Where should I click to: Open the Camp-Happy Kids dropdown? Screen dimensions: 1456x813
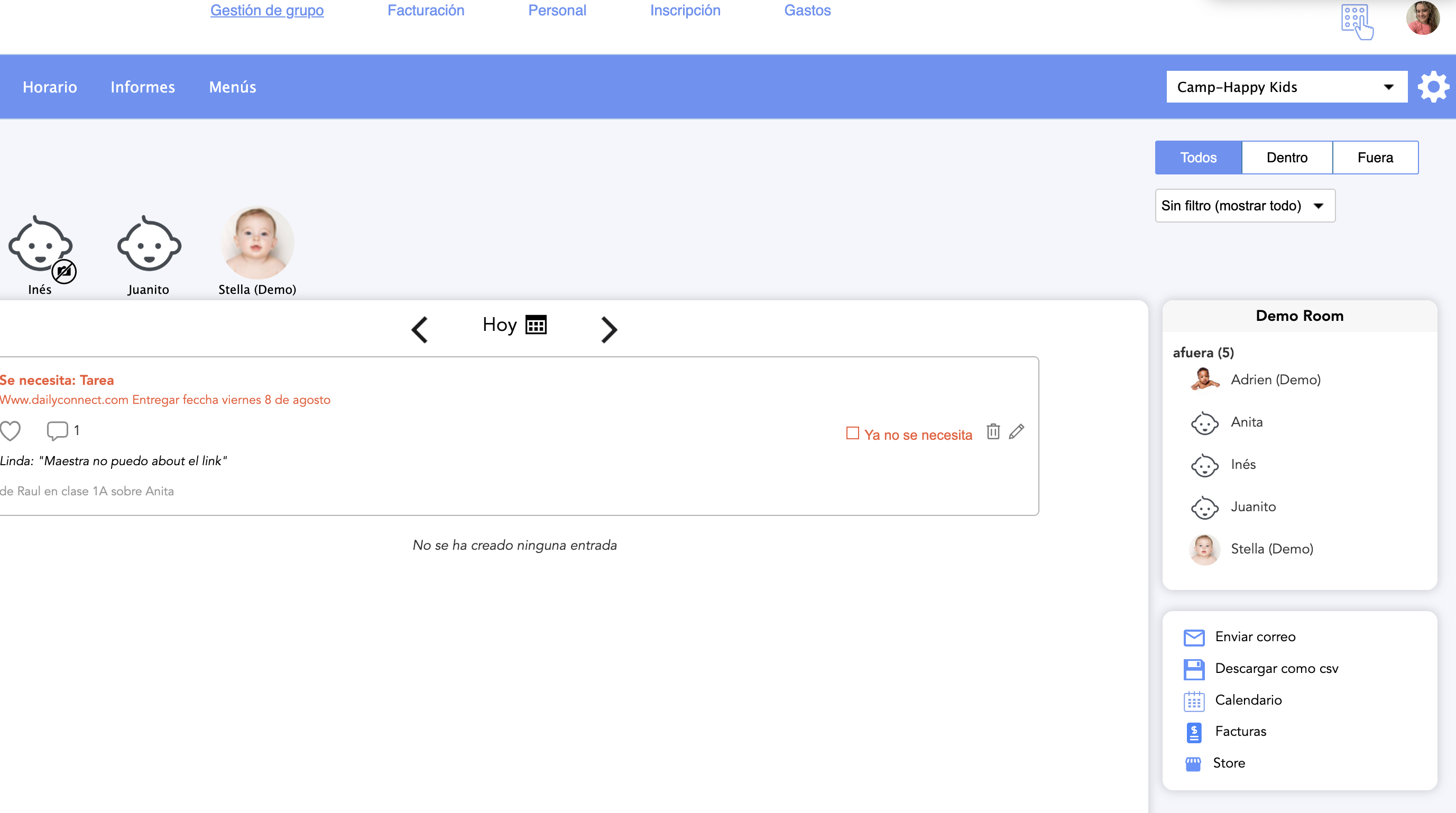coord(1286,87)
